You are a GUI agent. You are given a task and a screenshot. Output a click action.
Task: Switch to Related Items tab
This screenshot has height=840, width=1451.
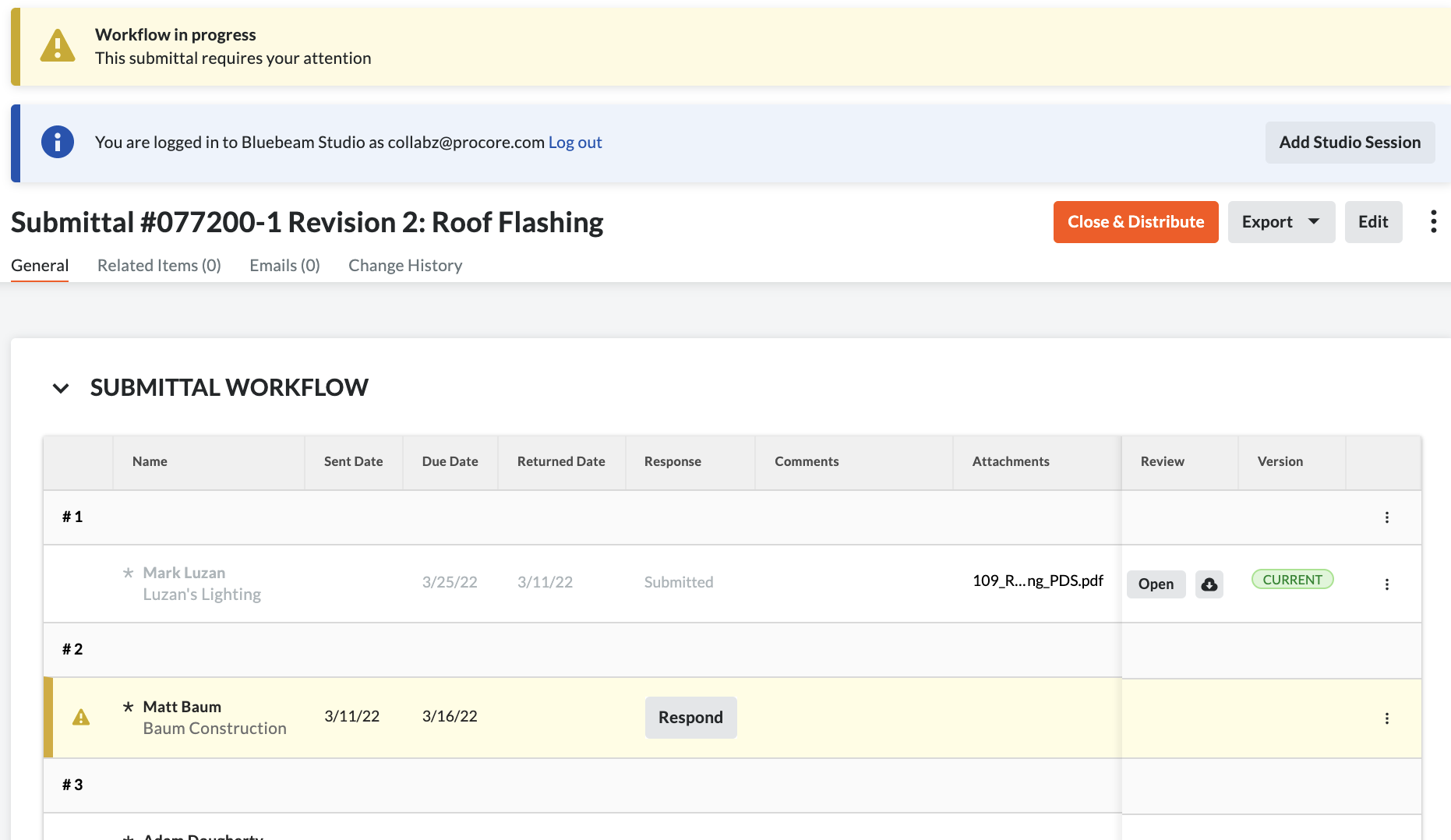159,266
